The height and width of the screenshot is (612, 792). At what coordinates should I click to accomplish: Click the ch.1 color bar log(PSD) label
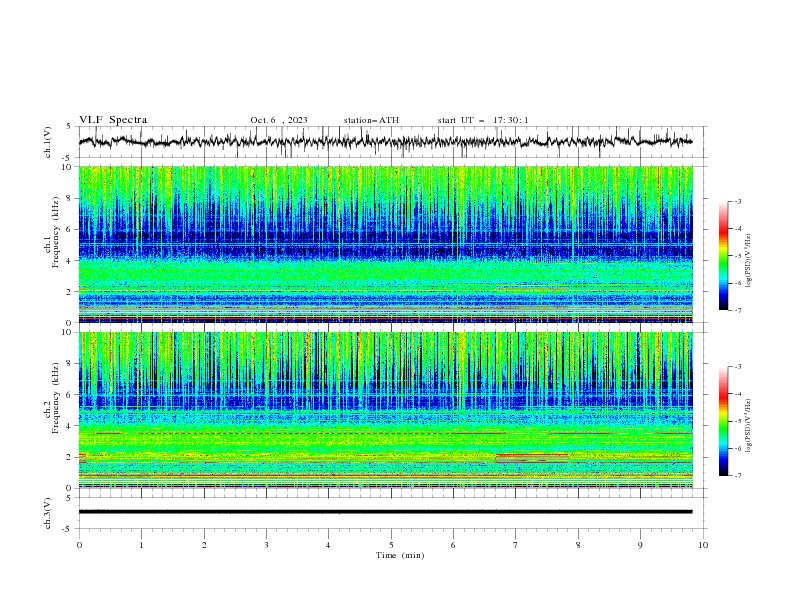tap(749, 261)
